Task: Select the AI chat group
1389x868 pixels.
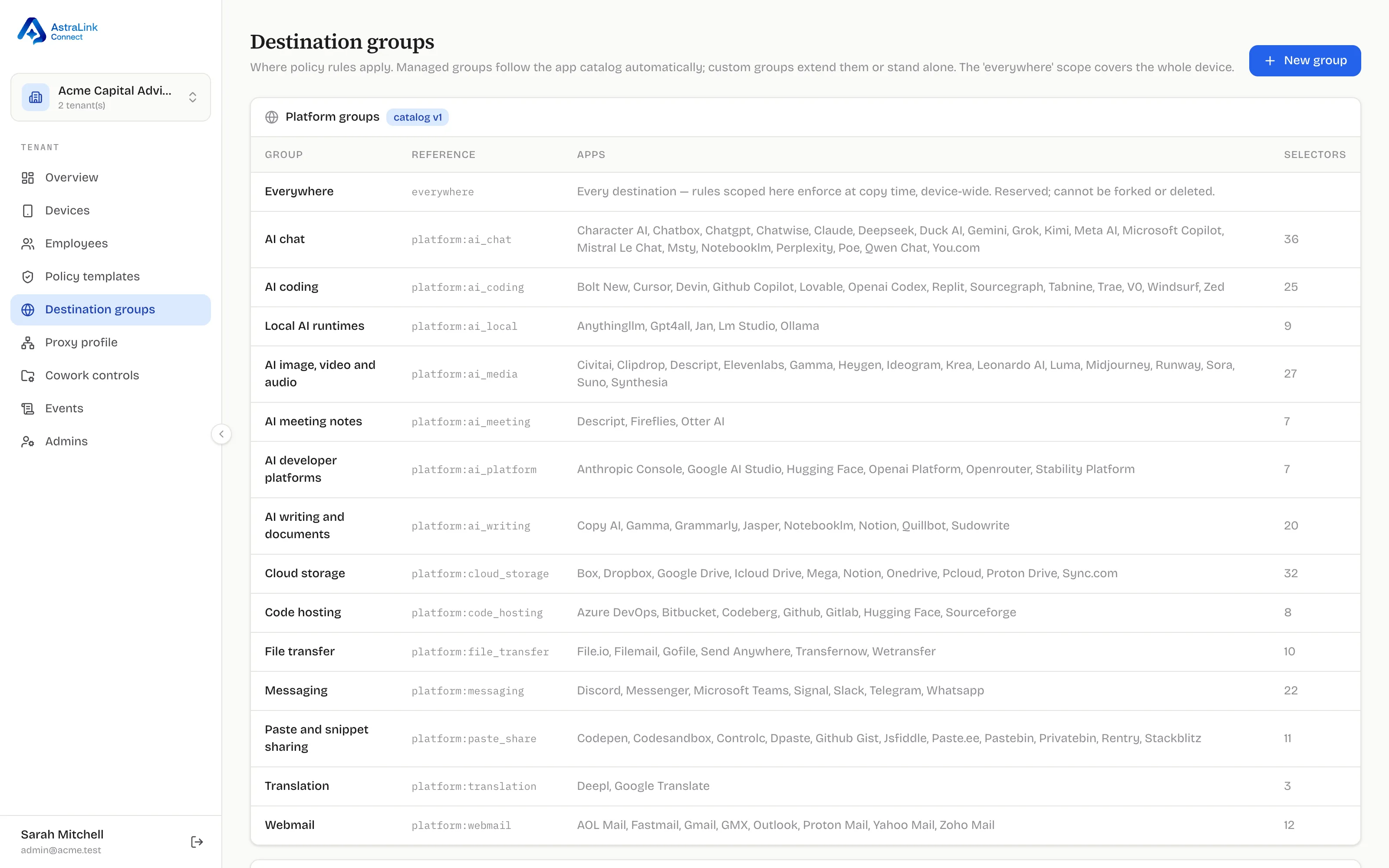Action: [805, 240]
